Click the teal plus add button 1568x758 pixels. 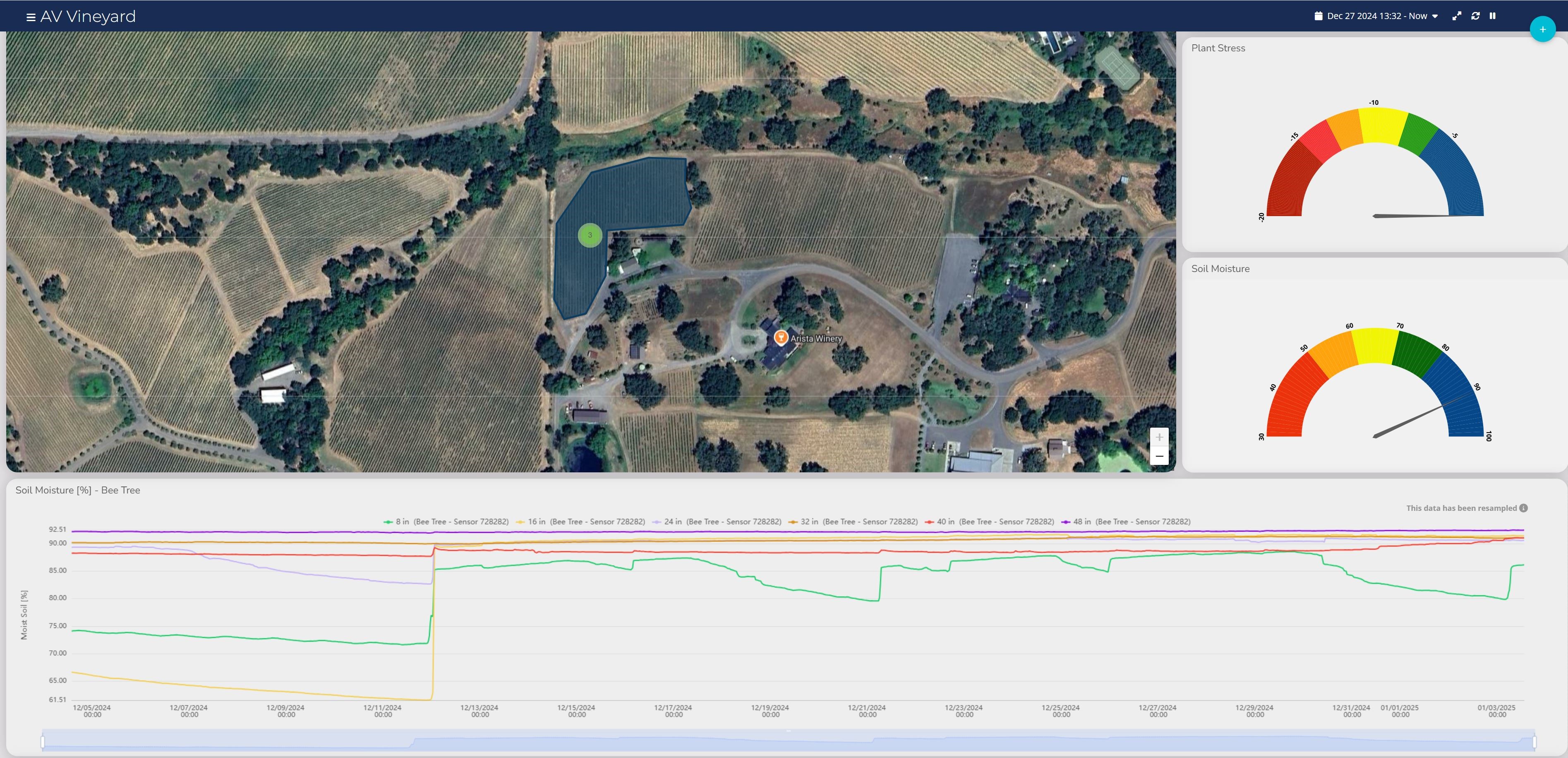[1542, 29]
